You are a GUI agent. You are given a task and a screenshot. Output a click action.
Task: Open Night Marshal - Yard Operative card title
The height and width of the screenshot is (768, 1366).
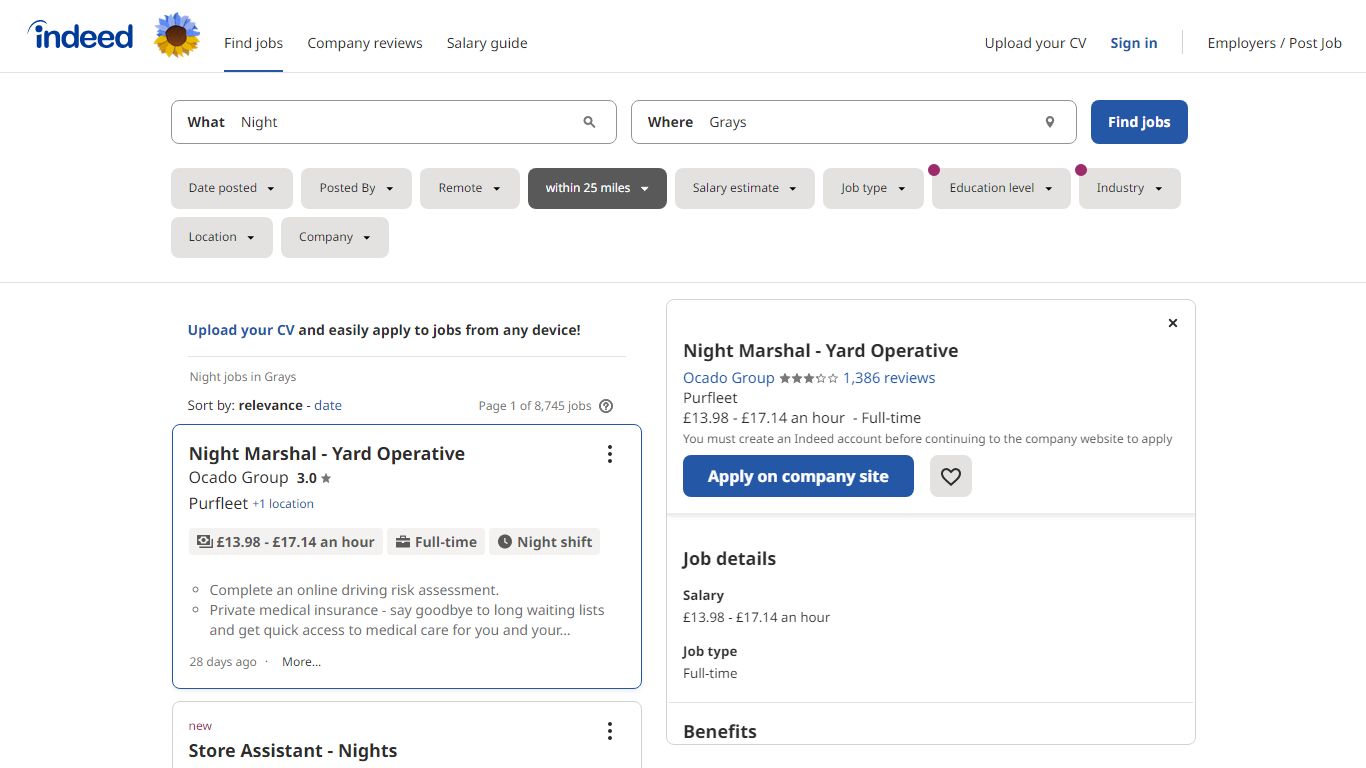pyautogui.click(x=327, y=453)
